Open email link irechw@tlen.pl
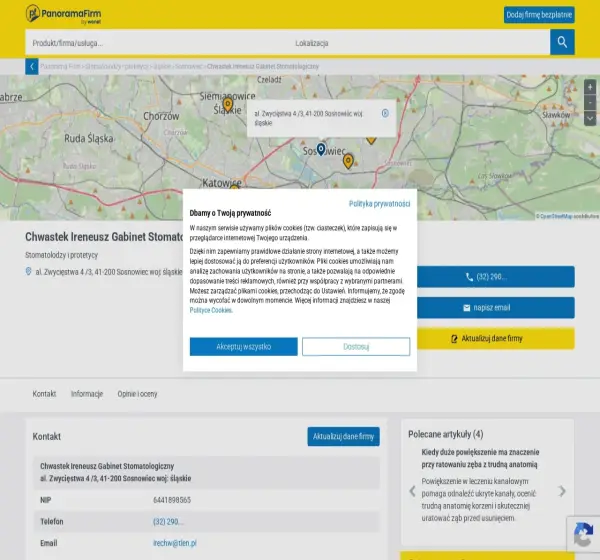The height and width of the screenshot is (560, 600). [x=175, y=543]
